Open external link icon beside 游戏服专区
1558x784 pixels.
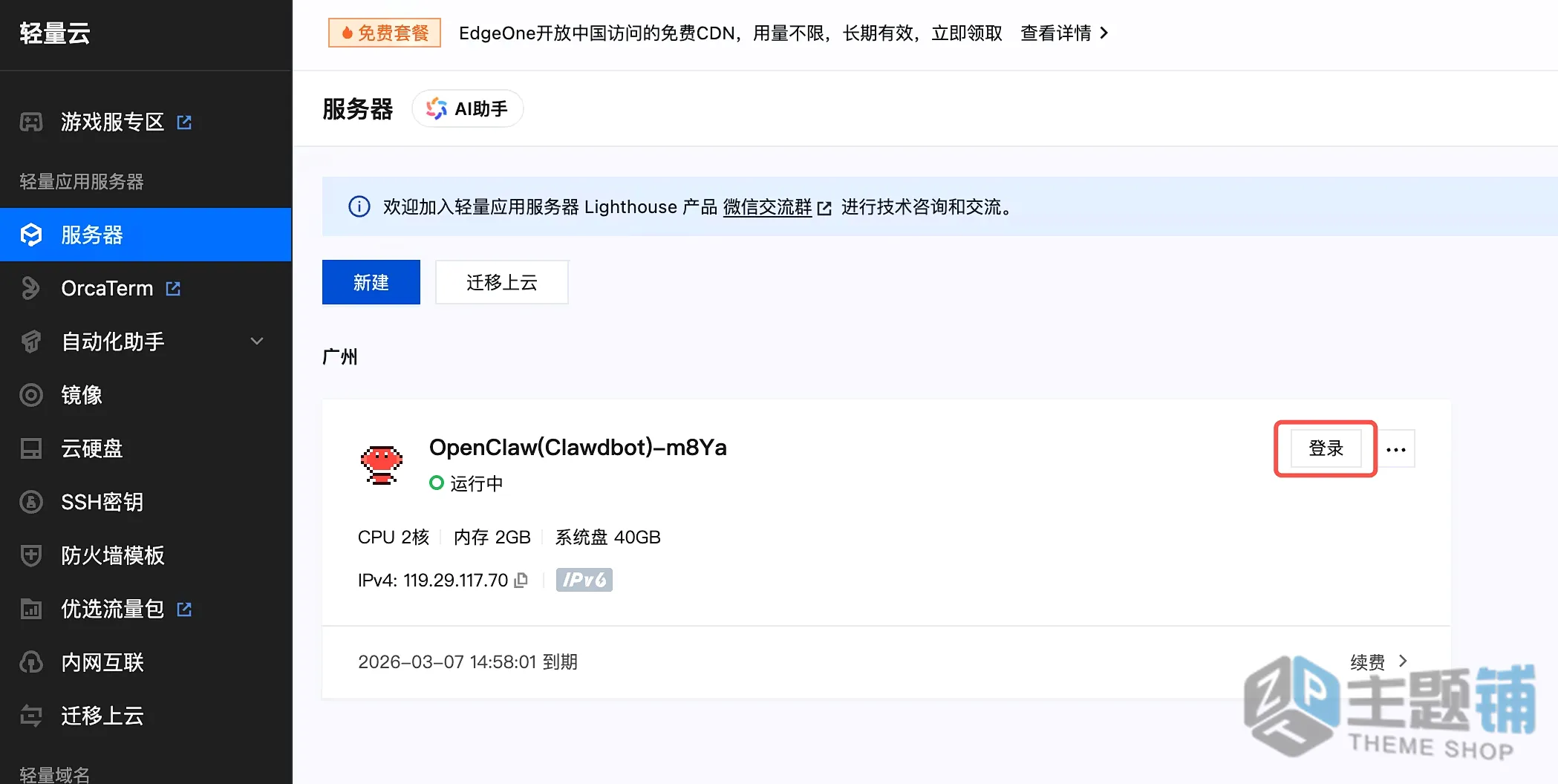(184, 122)
